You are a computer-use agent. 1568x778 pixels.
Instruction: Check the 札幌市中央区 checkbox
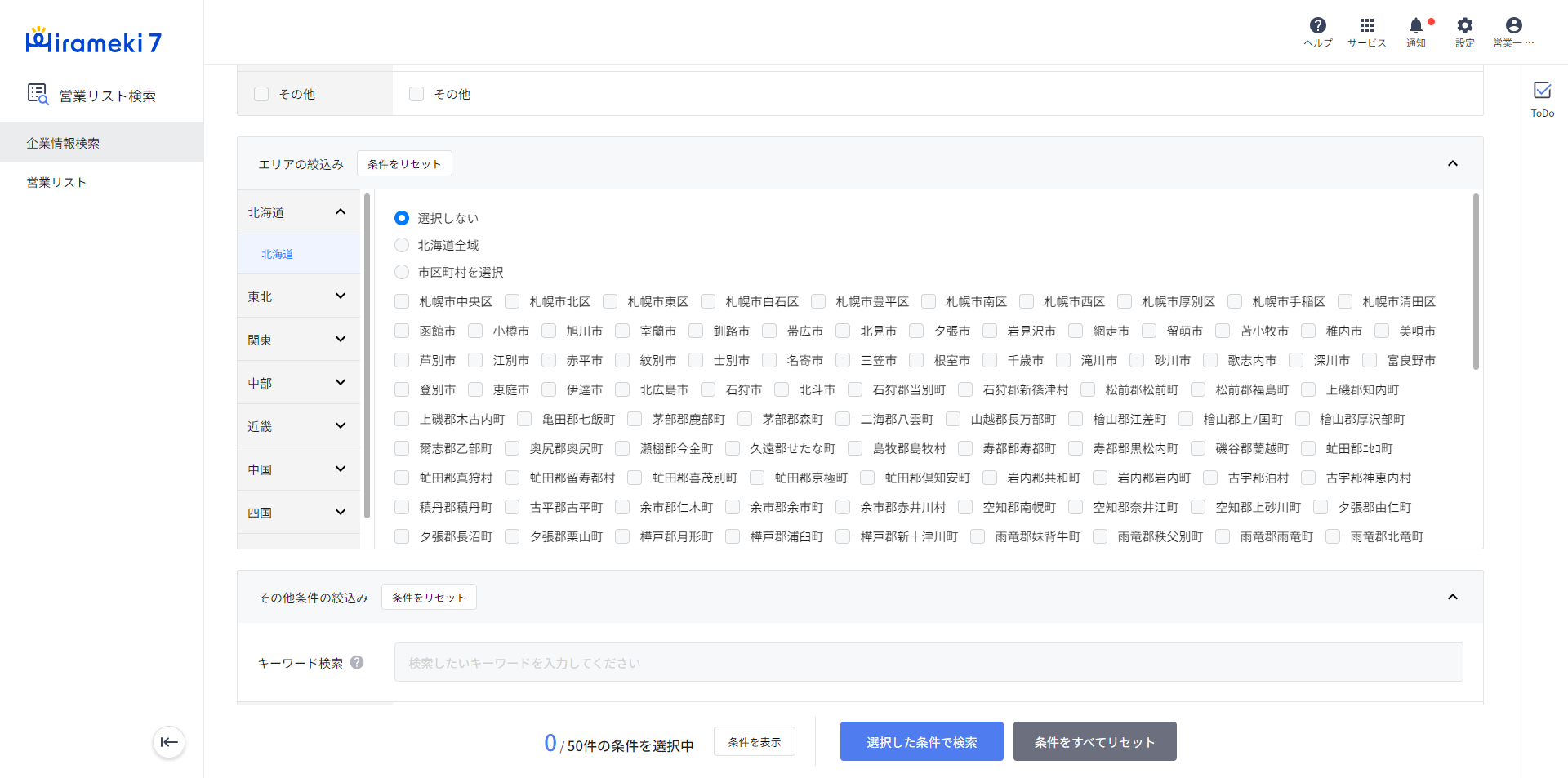click(x=402, y=301)
